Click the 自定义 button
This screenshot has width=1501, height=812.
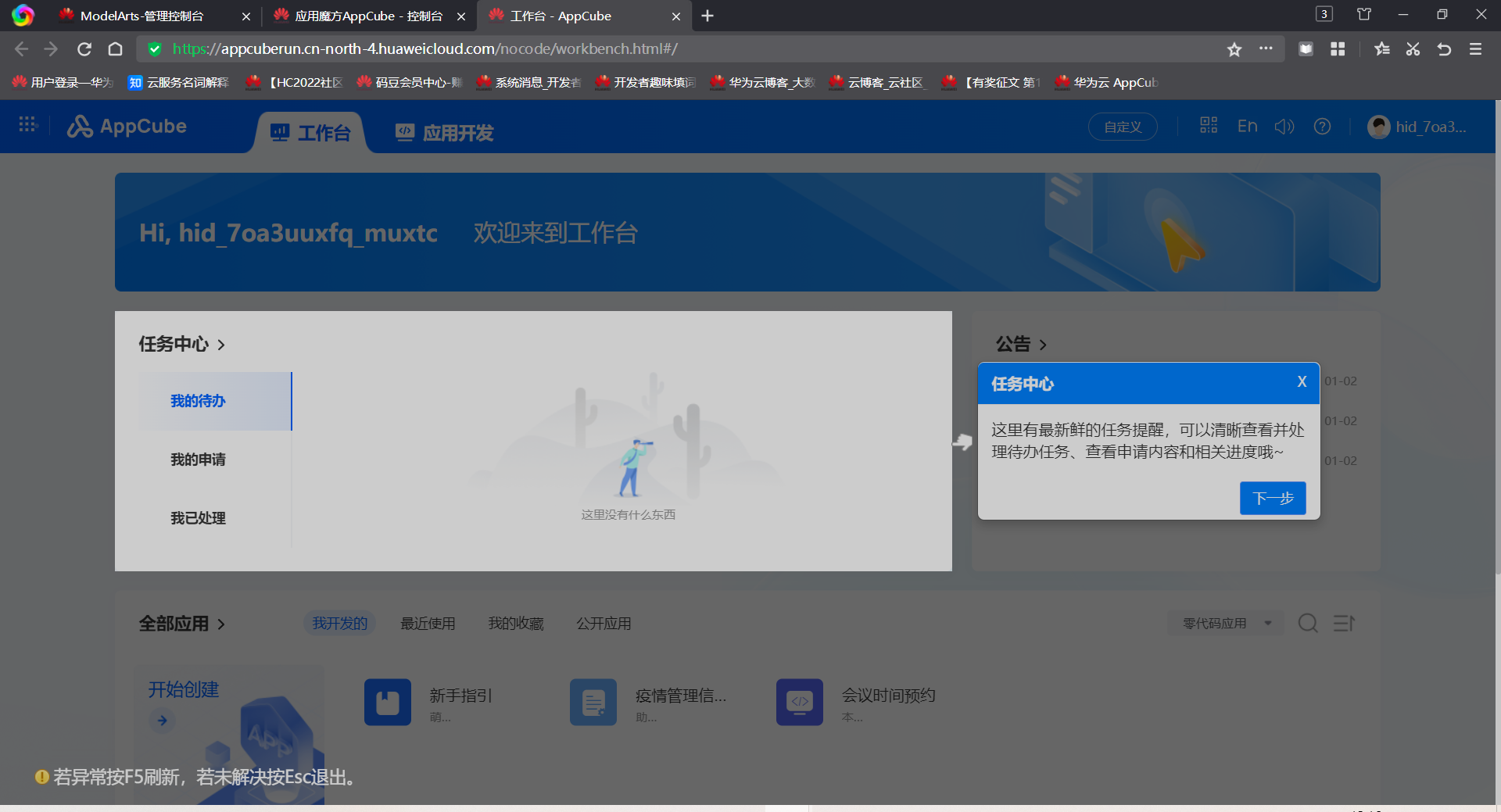coord(1123,127)
